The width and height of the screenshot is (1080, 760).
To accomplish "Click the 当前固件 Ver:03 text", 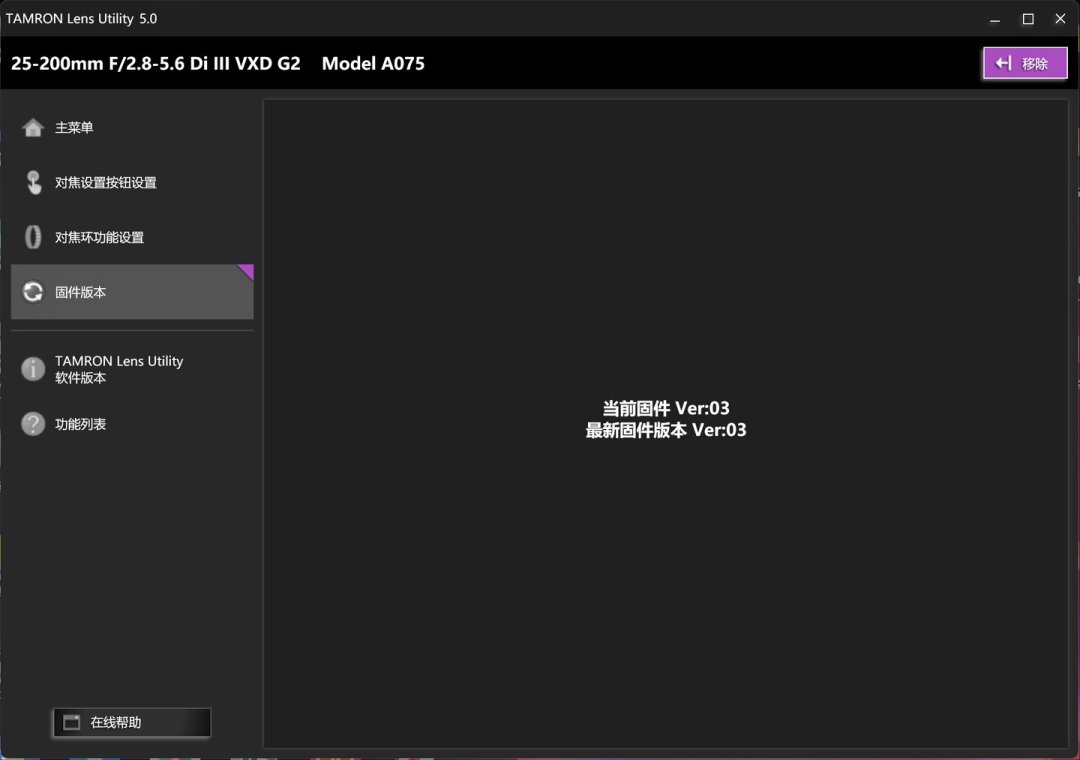I will 666,408.
